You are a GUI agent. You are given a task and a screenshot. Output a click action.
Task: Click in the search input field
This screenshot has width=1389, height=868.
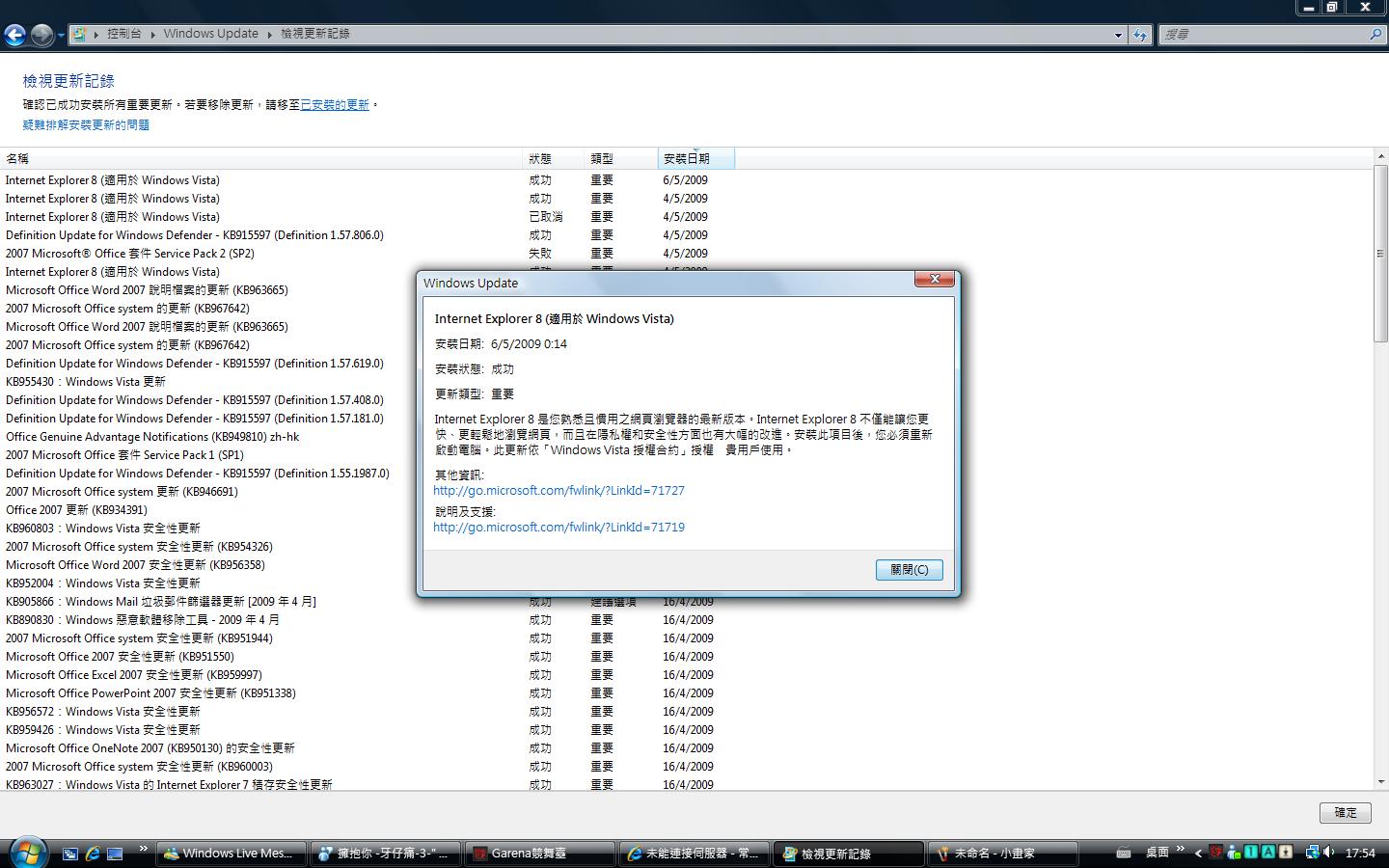[1264, 35]
